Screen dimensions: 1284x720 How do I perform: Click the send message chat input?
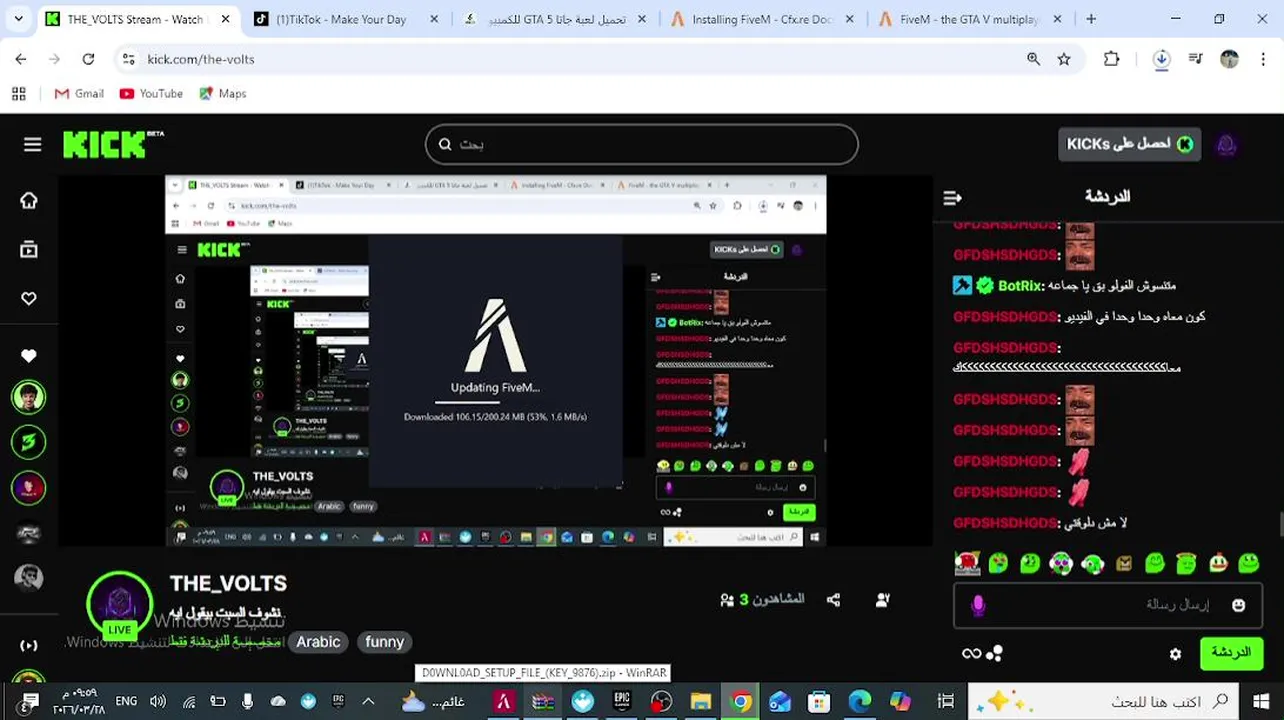pos(1108,605)
